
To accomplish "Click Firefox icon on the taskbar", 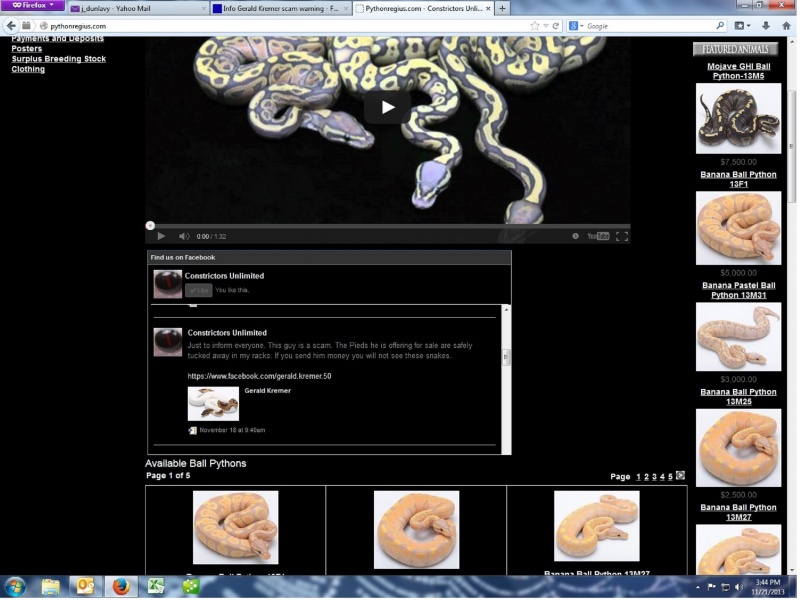I will 121,587.
